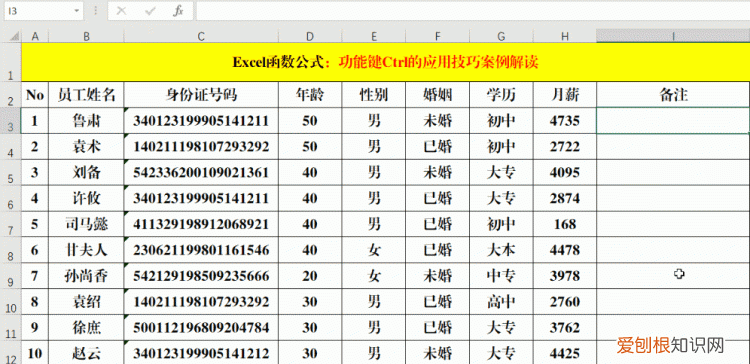Image resolution: width=750 pixels, height=364 pixels.
Task: Select column B header
Action: [x=86, y=36]
